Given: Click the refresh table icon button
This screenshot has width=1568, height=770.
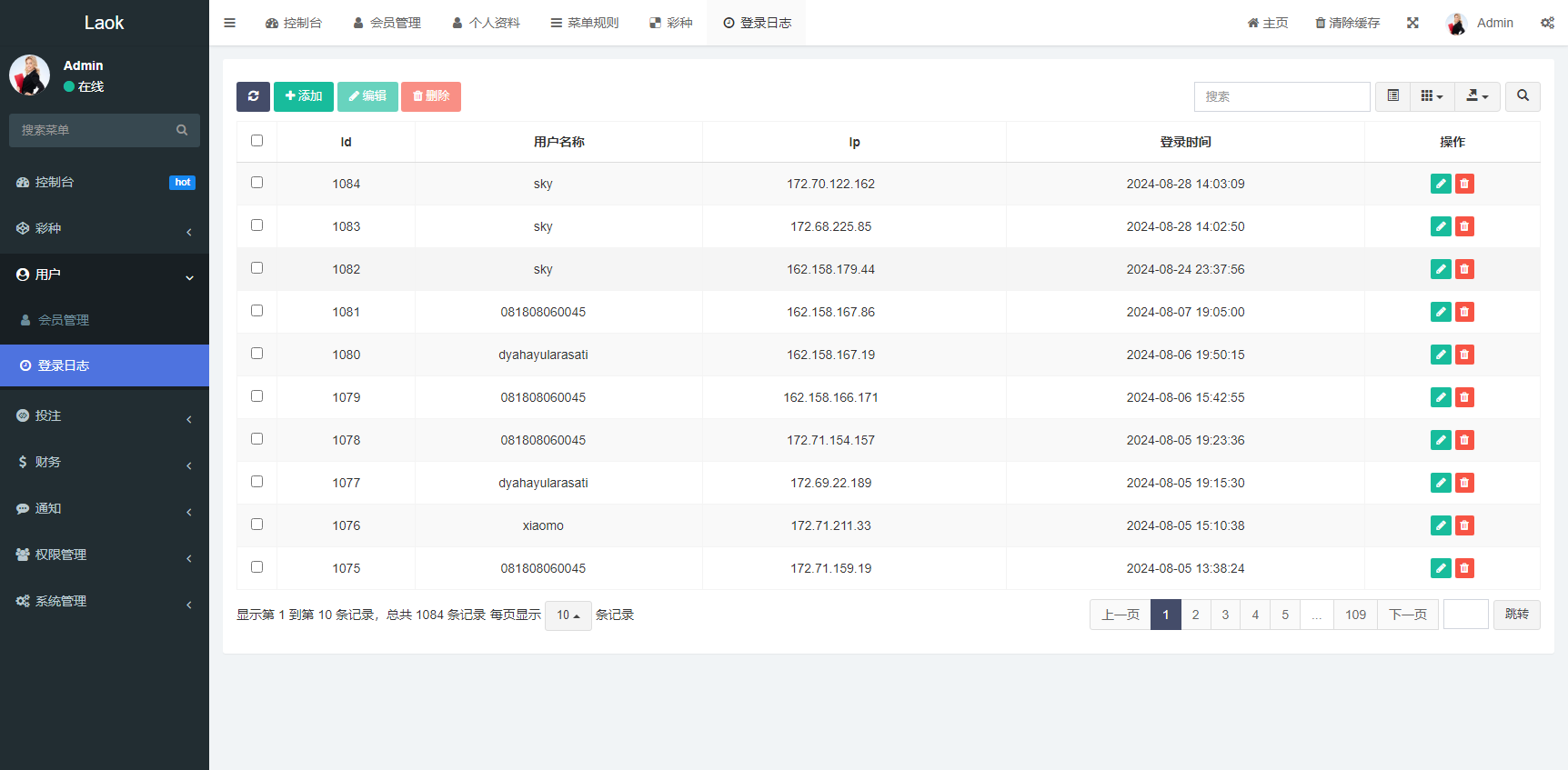Looking at the screenshot, I should [x=253, y=96].
